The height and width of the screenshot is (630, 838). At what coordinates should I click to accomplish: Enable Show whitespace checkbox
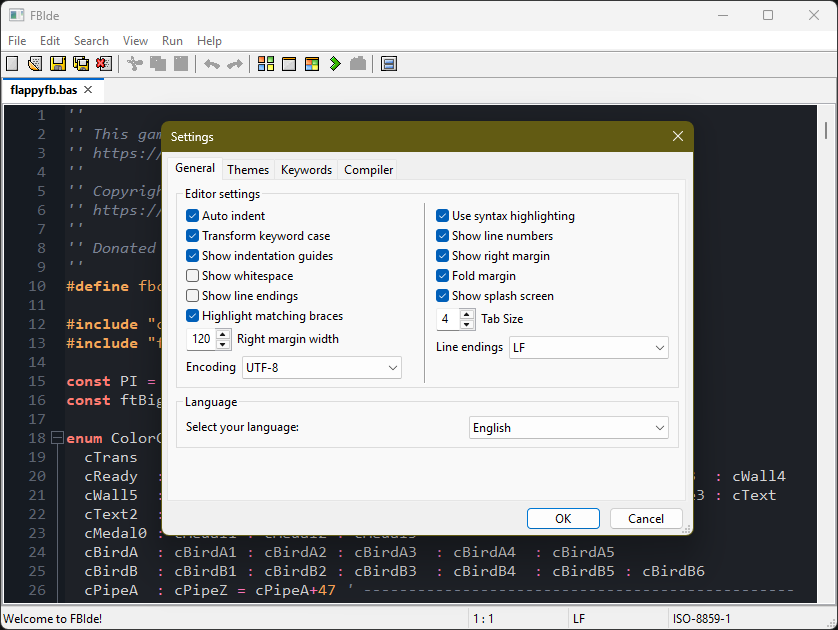192,276
